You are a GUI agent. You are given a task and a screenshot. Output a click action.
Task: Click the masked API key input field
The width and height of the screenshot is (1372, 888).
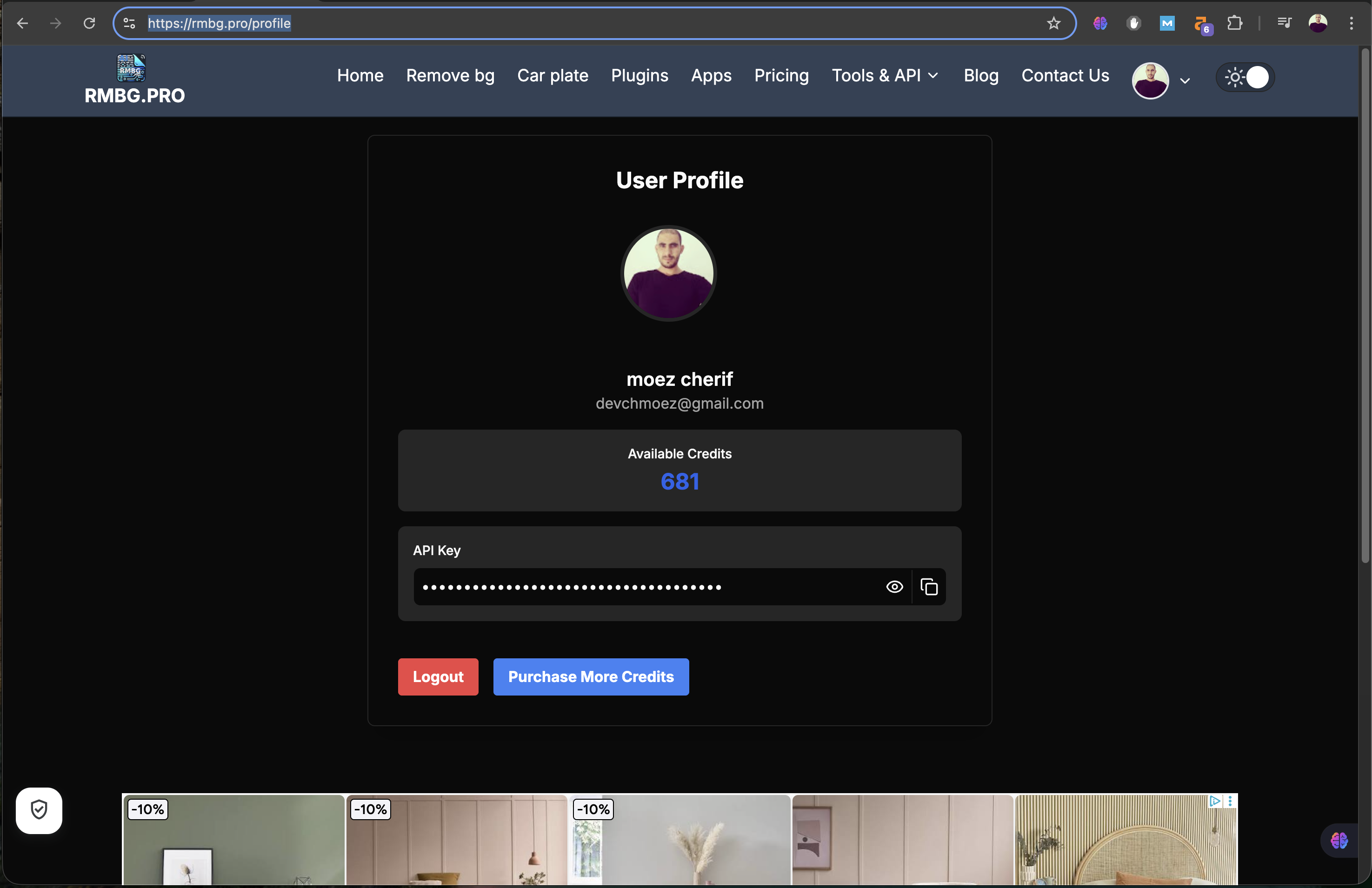click(634, 587)
